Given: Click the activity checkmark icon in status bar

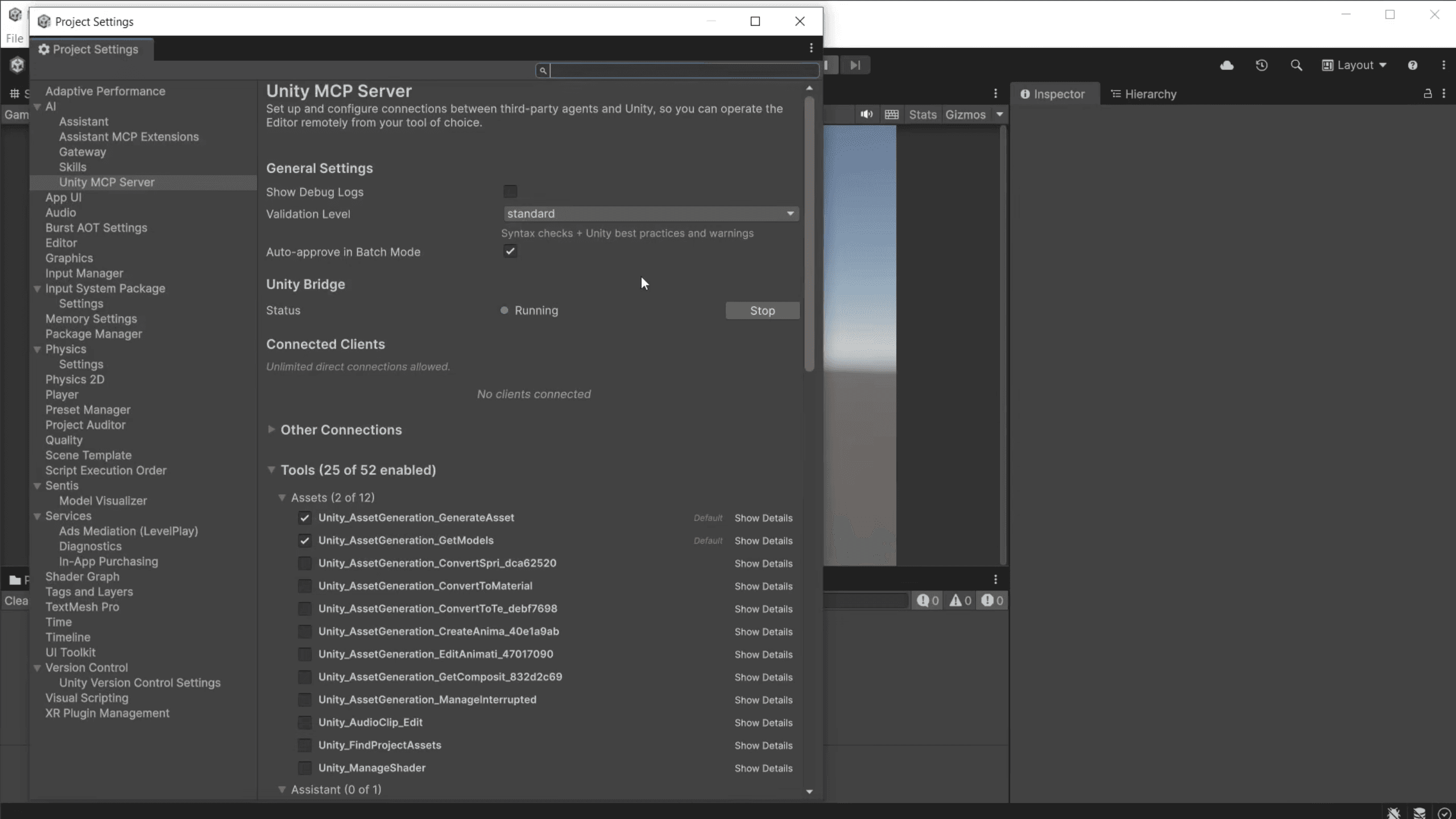Looking at the screenshot, I should [1445, 813].
